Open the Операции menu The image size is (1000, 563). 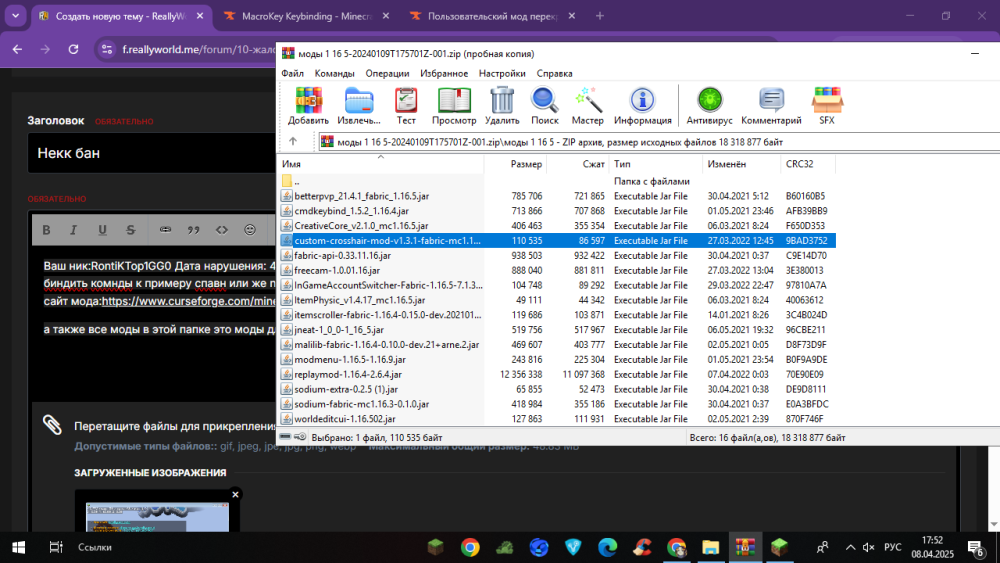[x=387, y=73]
